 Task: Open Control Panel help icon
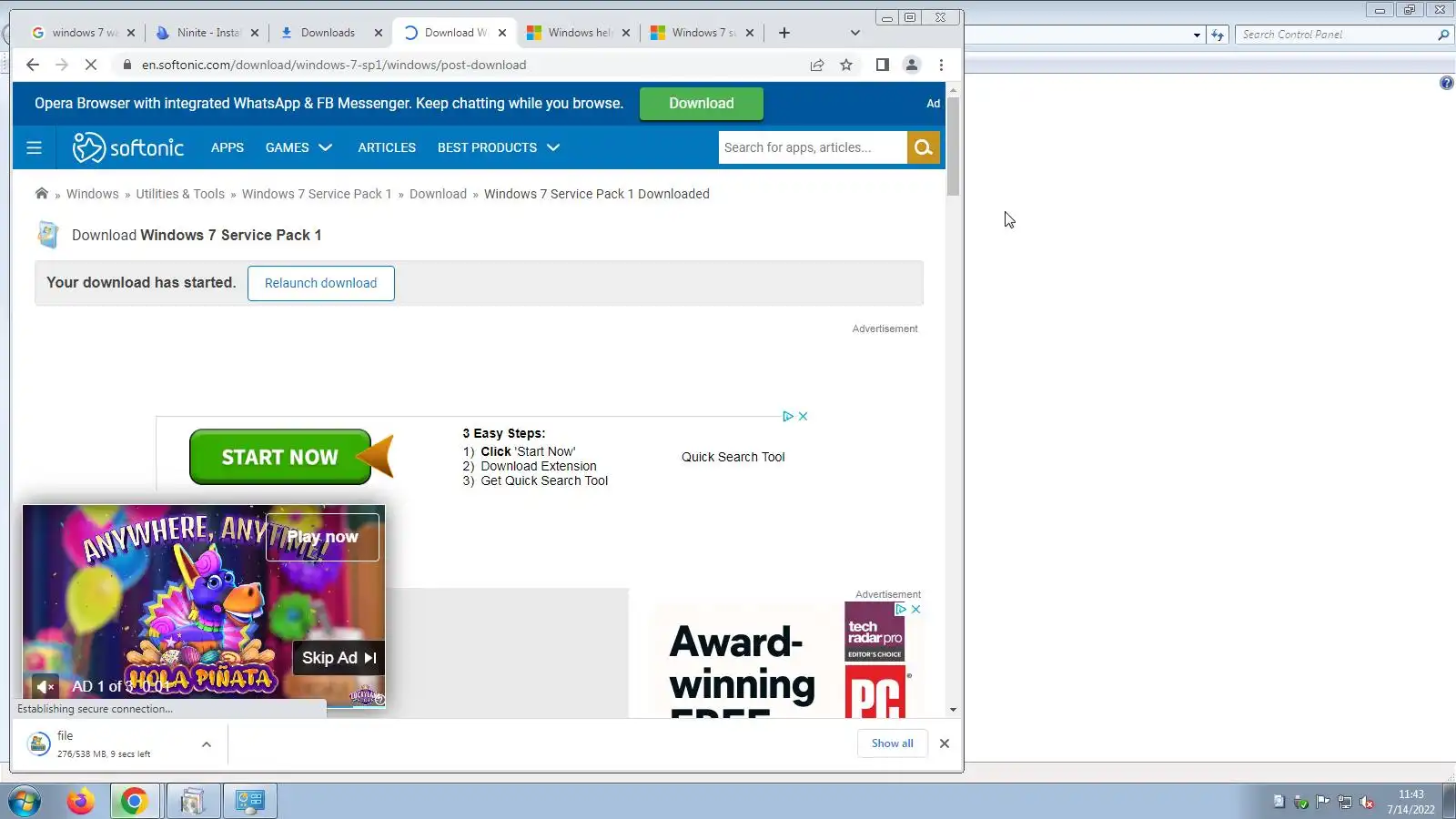[1446, 83]
